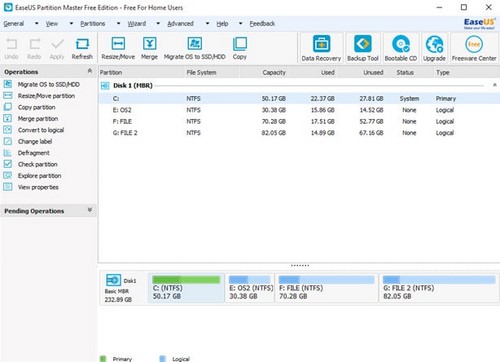This screenshot has height=362, width=500.
Task: Click the 82.05 GB capacity cell
Action: pyautogui.click(x=274, y=133)
